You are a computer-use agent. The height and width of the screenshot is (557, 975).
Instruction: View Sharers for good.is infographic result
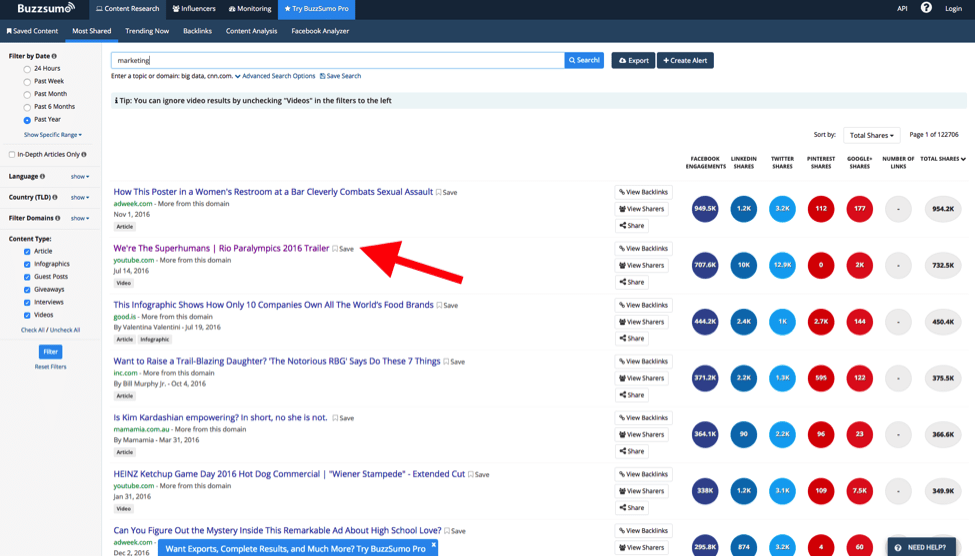click(642, 322)
